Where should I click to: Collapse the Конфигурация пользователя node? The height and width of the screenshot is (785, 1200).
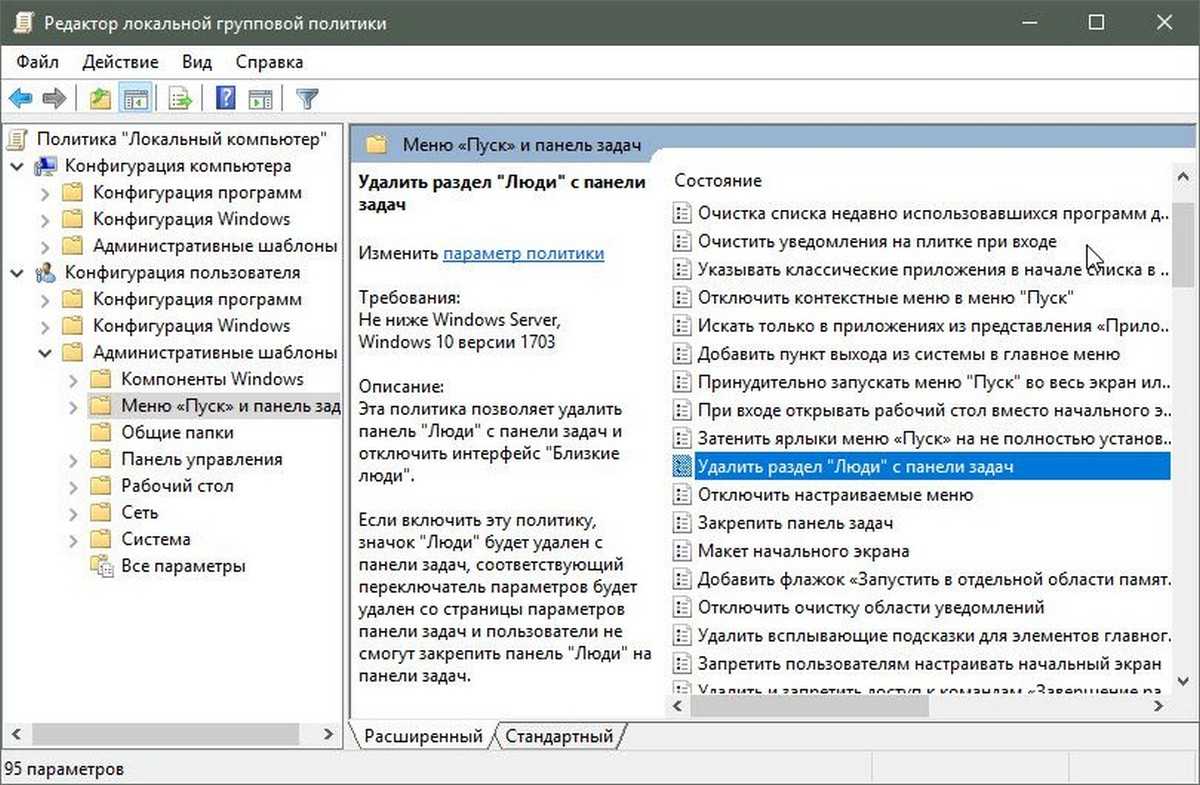click(x=16, y=273)
